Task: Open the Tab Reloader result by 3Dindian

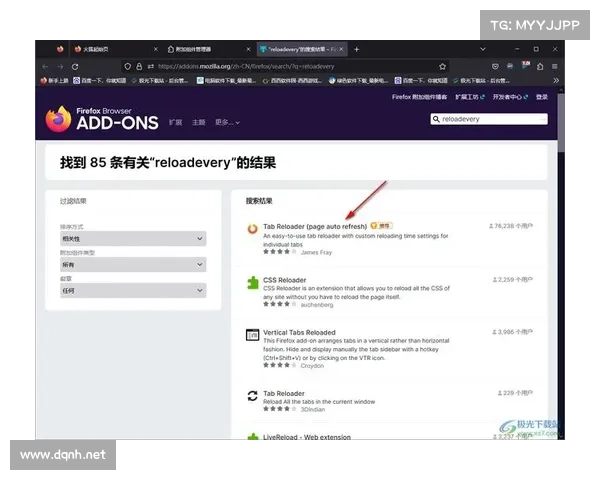Action: click(284, 393)
